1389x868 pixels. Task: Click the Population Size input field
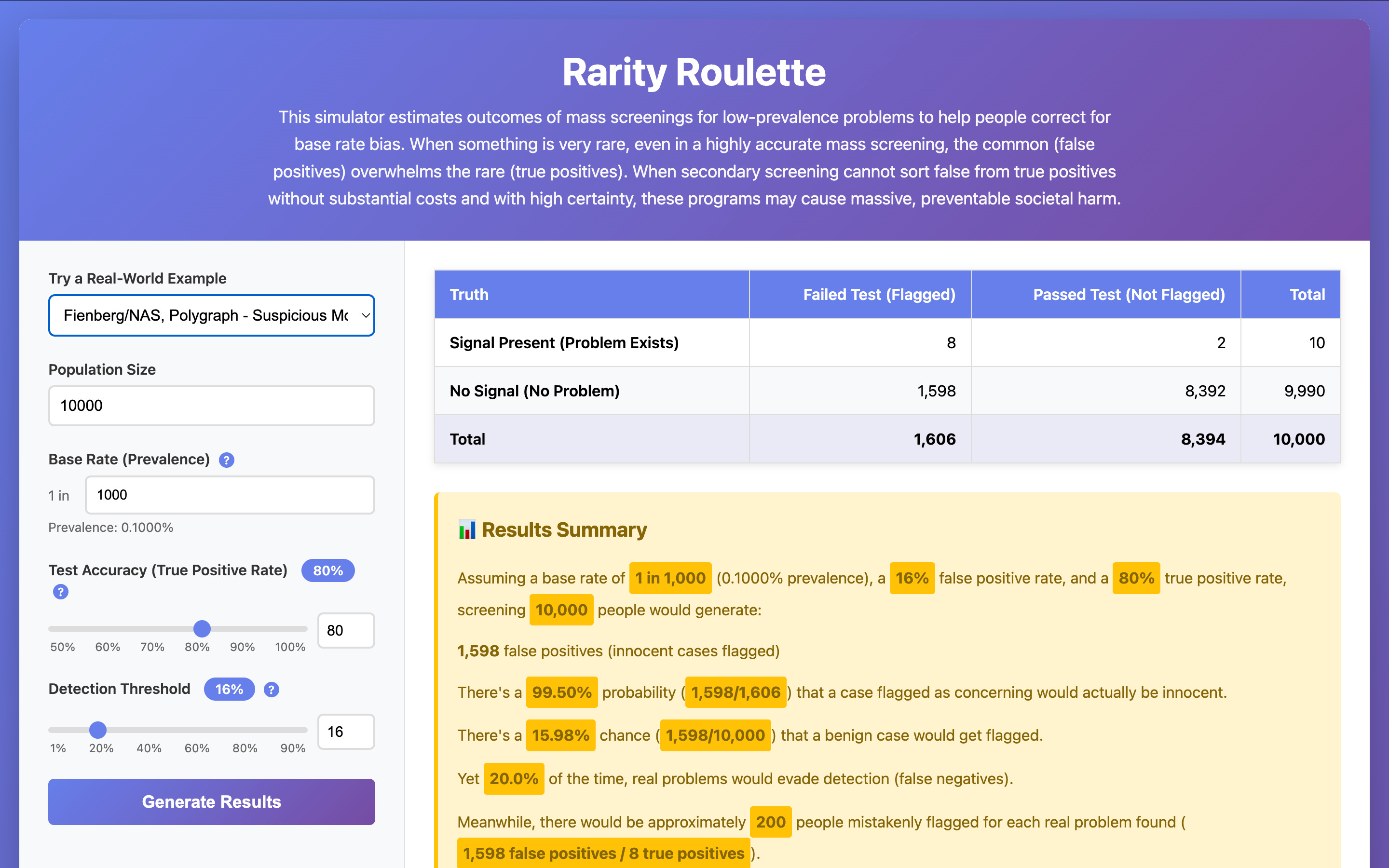click(x=211, y=406)
